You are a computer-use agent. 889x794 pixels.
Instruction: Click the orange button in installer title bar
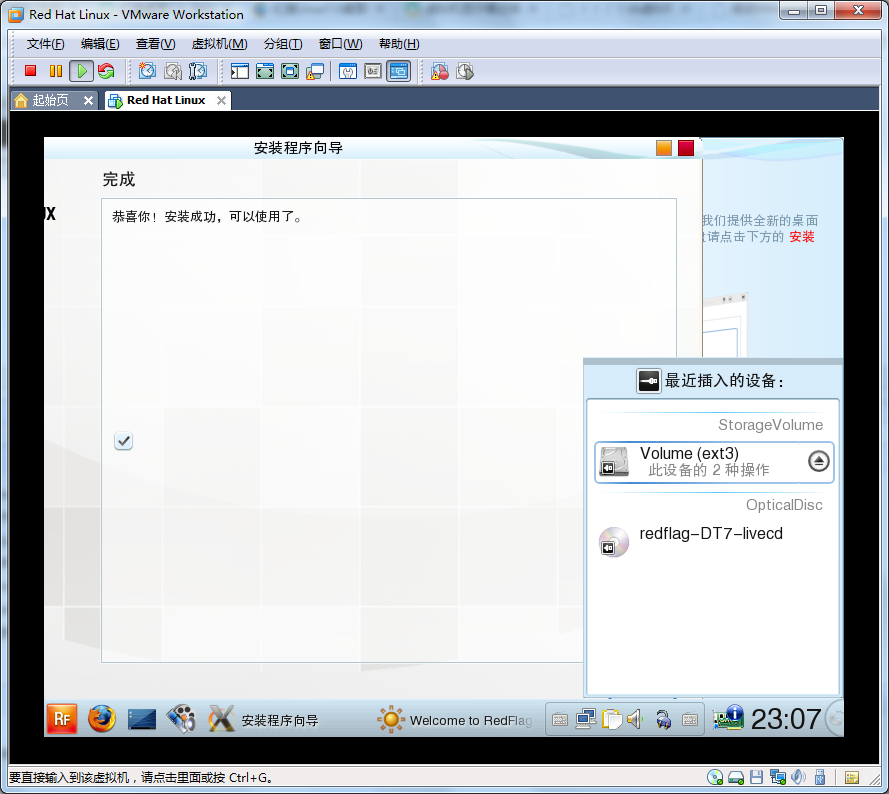pos(664,147)
